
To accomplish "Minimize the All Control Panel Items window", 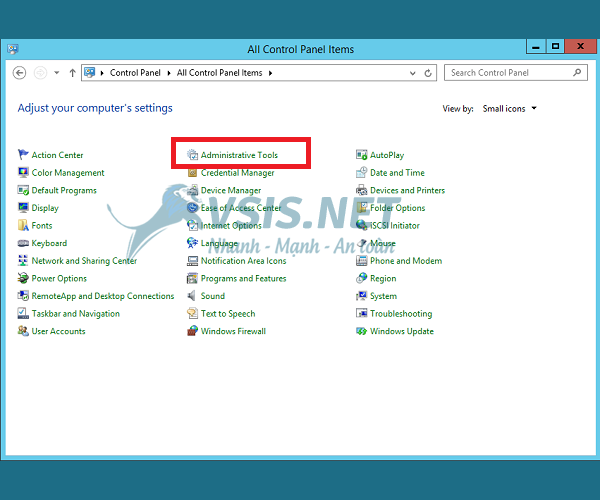I will coord(536,47).
